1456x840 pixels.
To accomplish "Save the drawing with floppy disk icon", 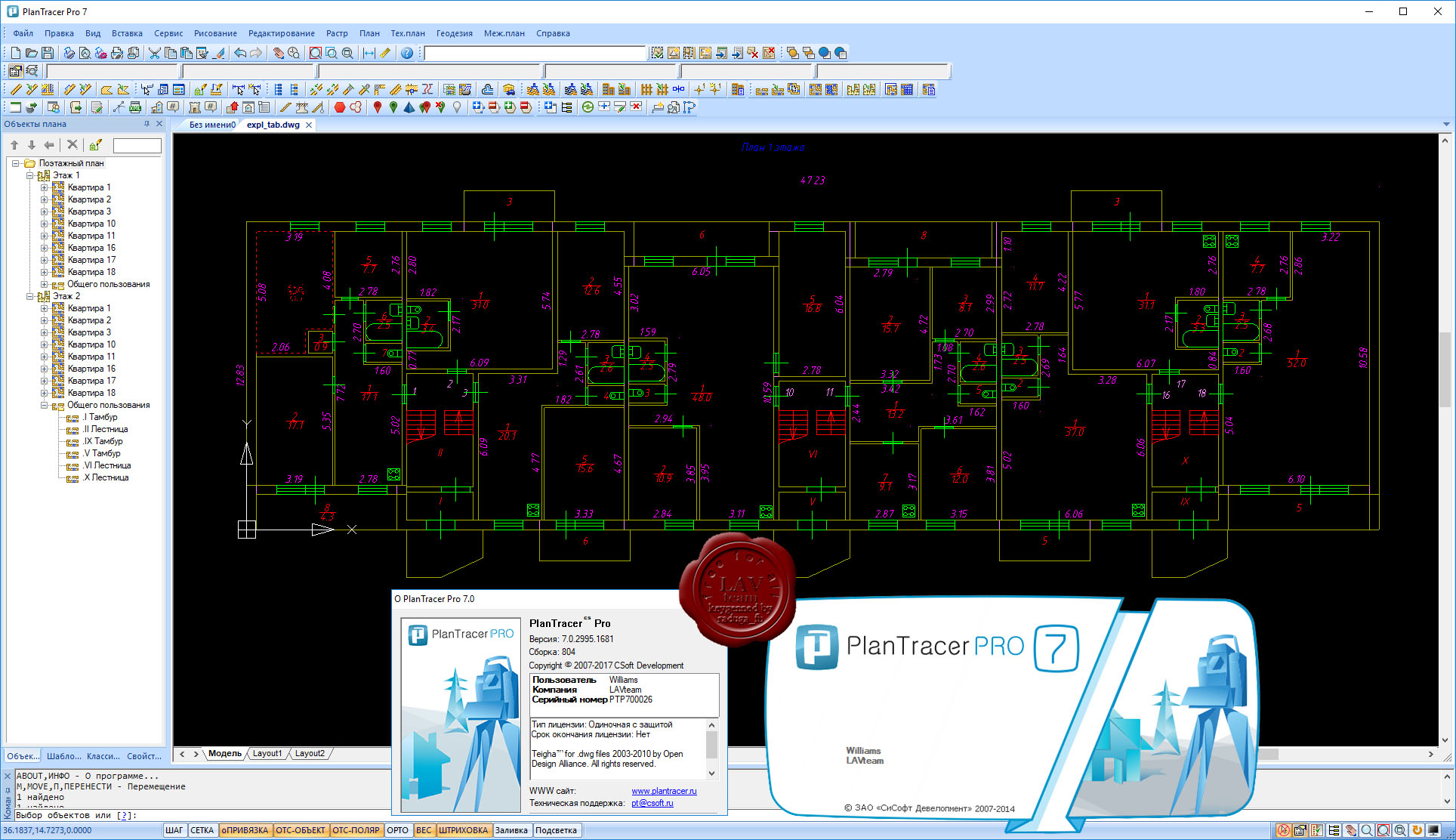I will pos(47,53).
